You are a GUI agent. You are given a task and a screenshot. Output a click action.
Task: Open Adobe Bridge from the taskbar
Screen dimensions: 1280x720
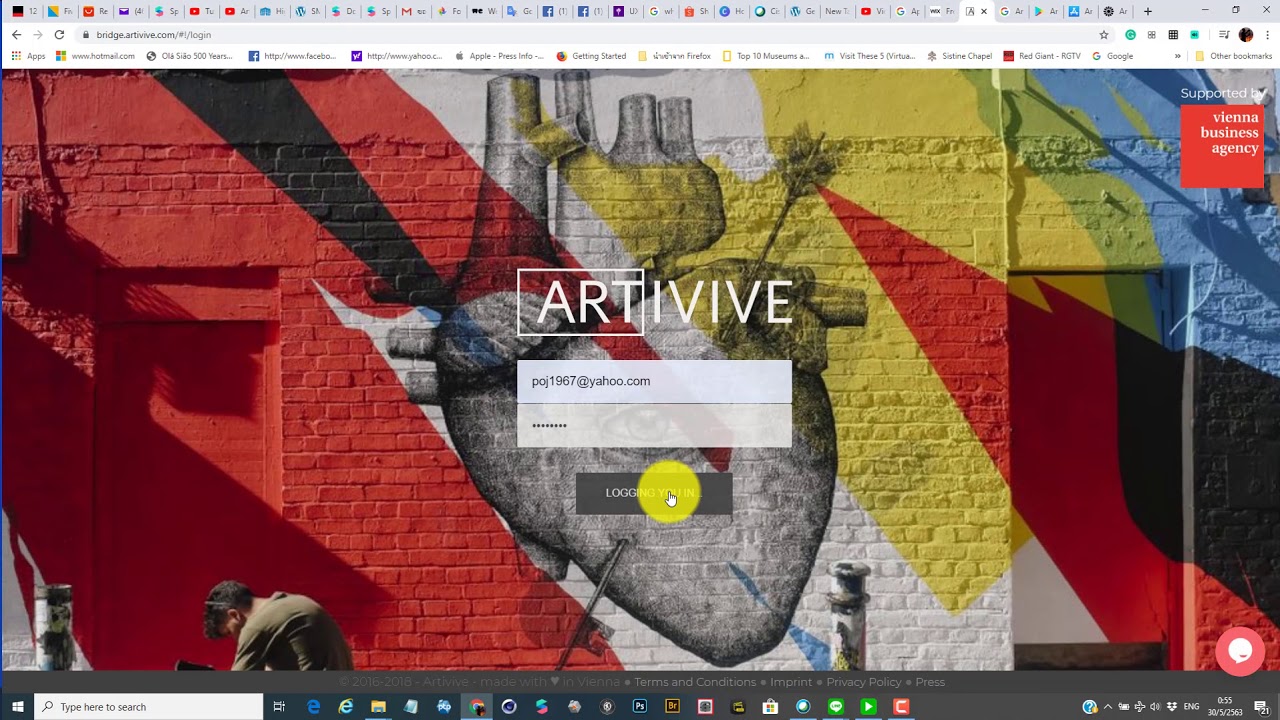[x=673, y=707]
